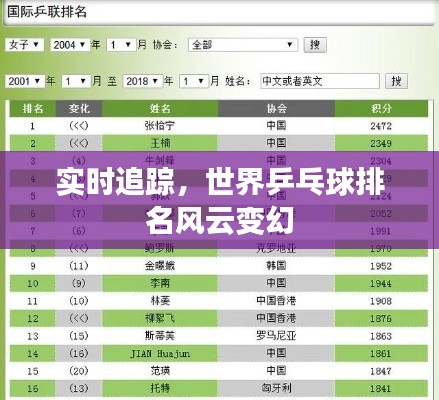The width and height of the screenshot is (439, 400).
Task: Expand the month dropdown next to 2004年
Action: 121,45
